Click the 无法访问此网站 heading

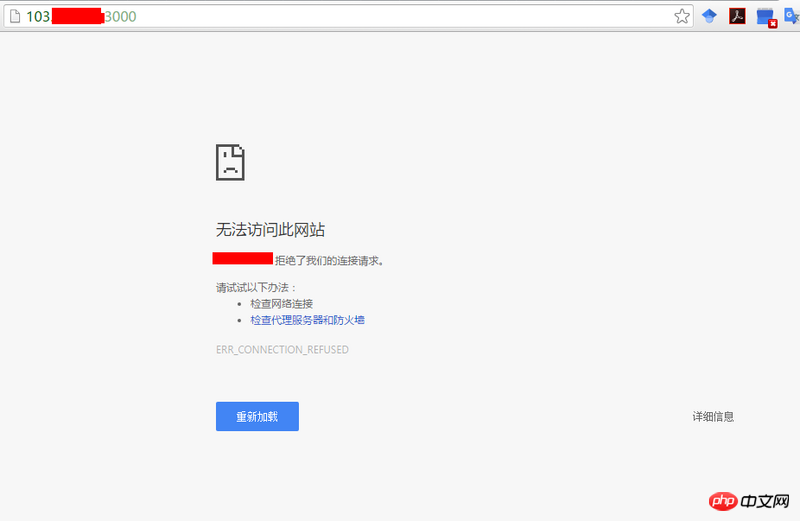click(270, 230)
